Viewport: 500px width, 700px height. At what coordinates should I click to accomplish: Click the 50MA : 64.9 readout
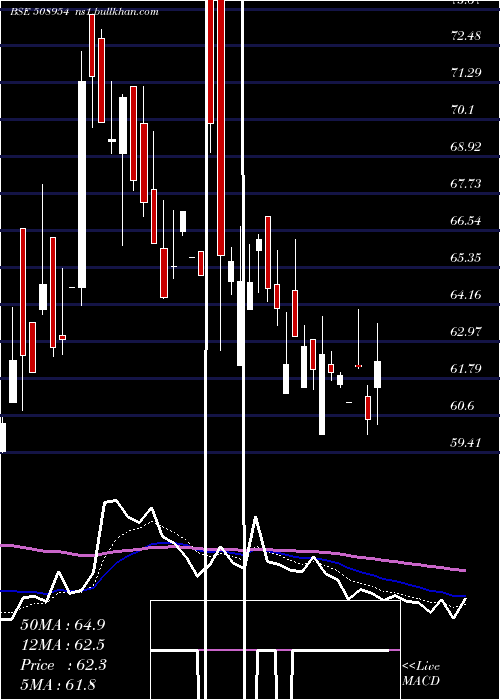[x=63, y=625]
